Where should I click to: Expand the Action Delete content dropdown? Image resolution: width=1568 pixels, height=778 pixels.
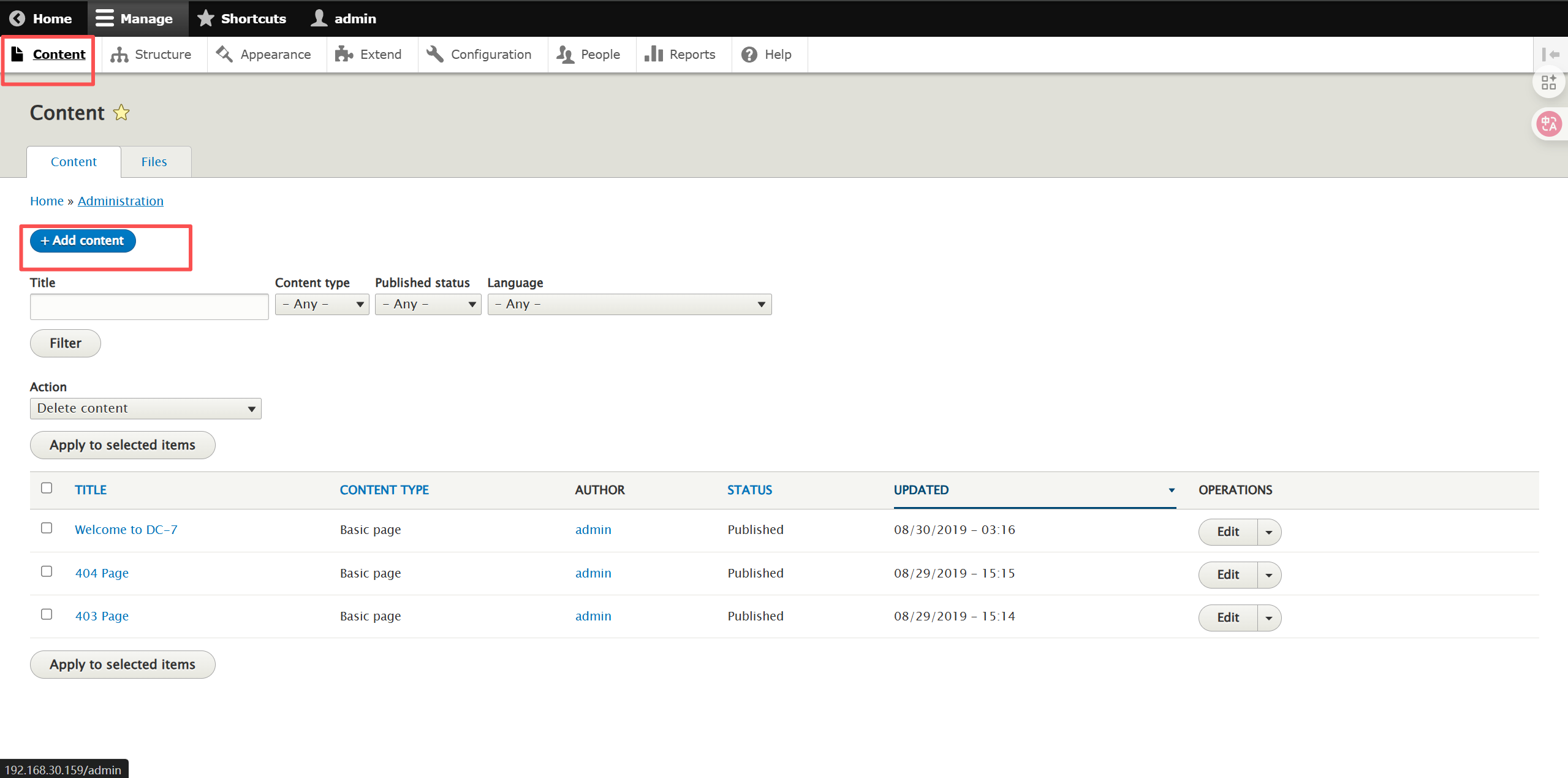point(145,408)
